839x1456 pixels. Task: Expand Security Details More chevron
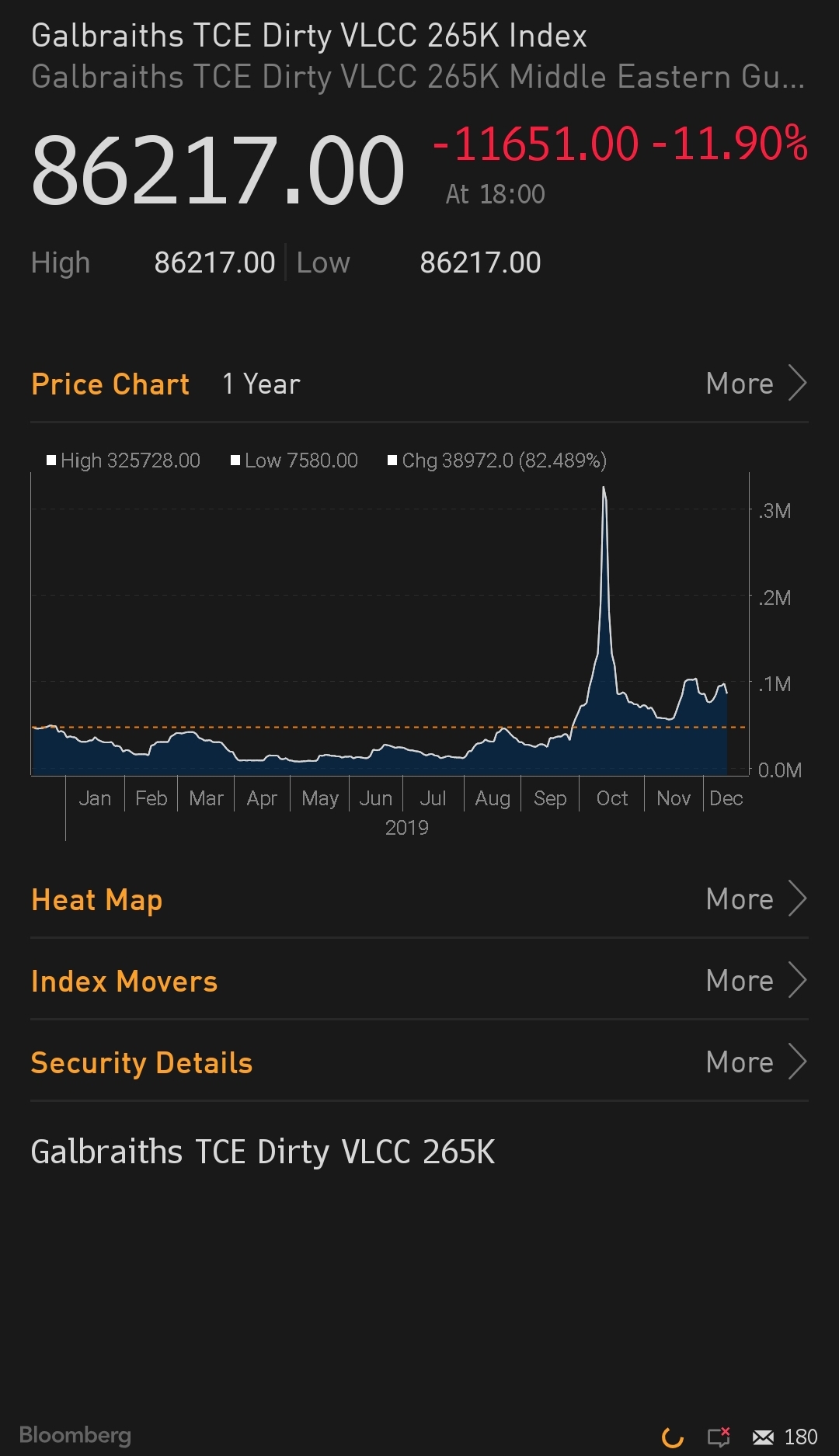click(x=798, y=1062)
